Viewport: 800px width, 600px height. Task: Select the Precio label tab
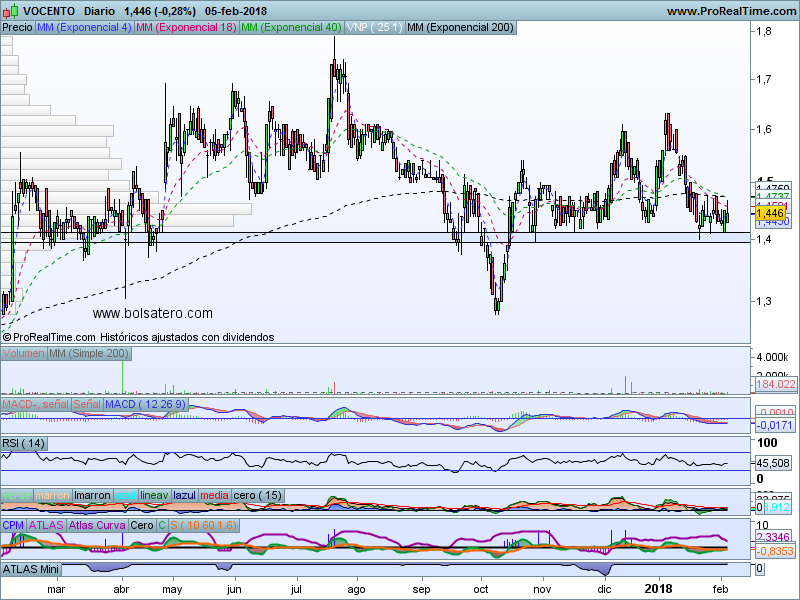pyautogui.click(x=17, y=28)
